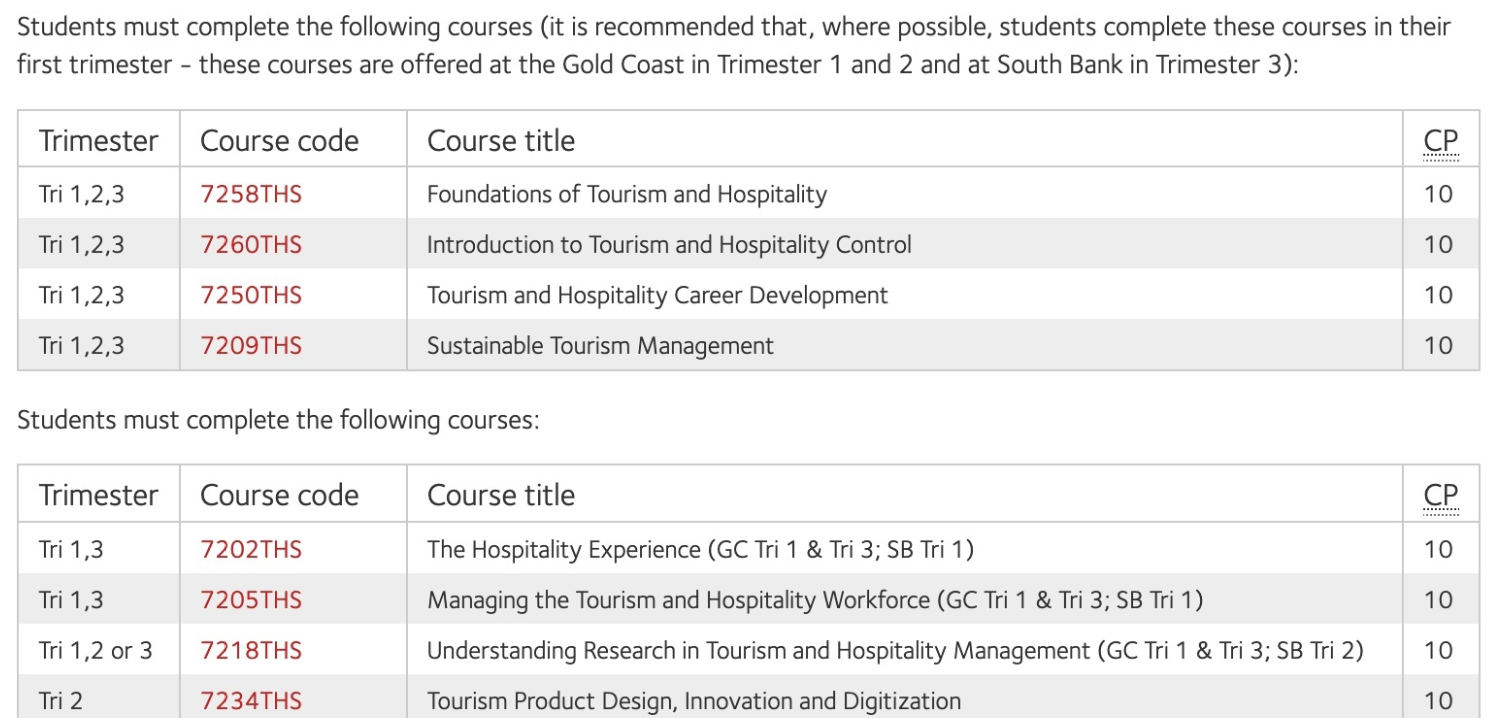Click the 7250THS course code
Screen dimensions: 1489x718
tap(251, 295)
